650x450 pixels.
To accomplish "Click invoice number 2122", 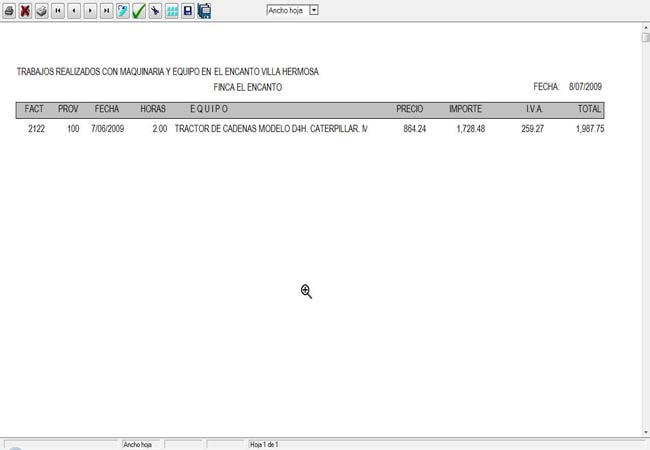I will point(36,129).
